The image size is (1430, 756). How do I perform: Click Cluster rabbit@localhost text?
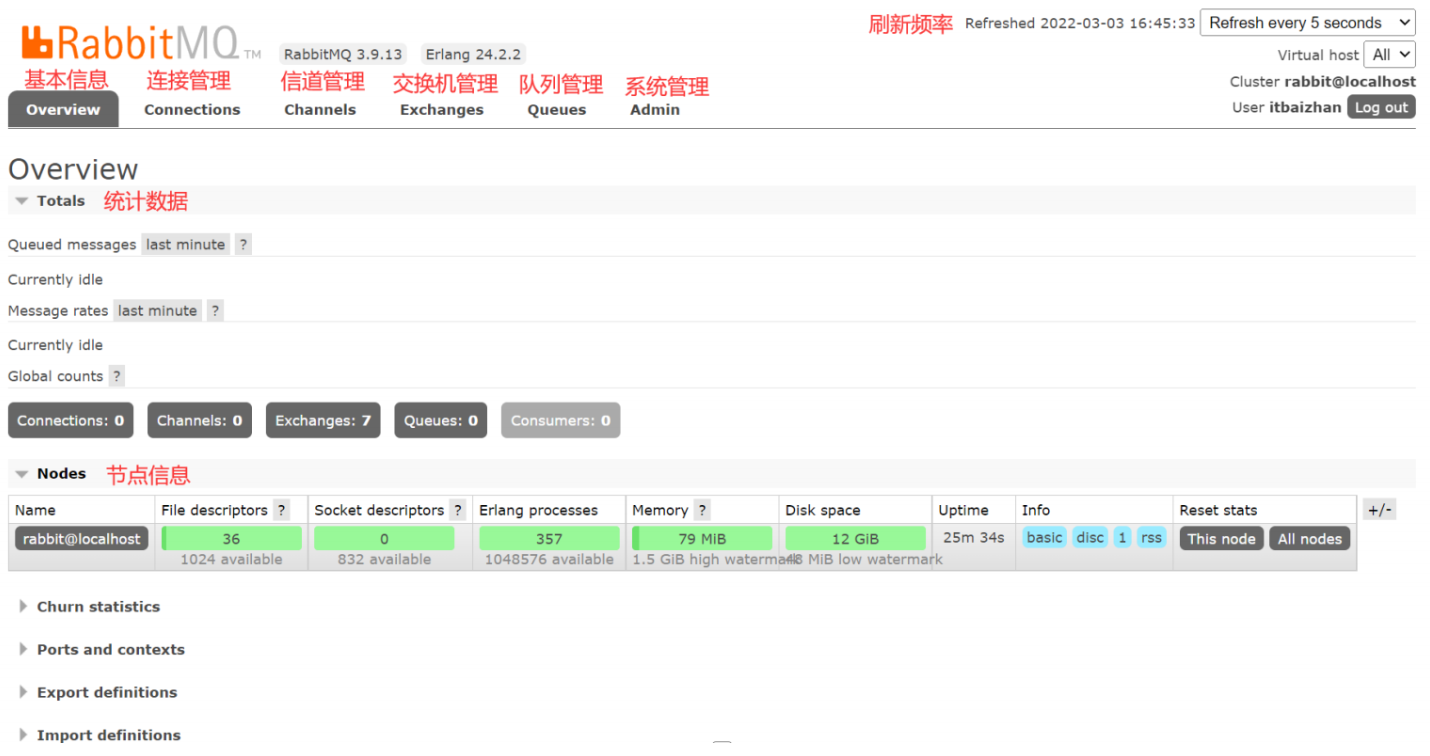coord(1323,82)
